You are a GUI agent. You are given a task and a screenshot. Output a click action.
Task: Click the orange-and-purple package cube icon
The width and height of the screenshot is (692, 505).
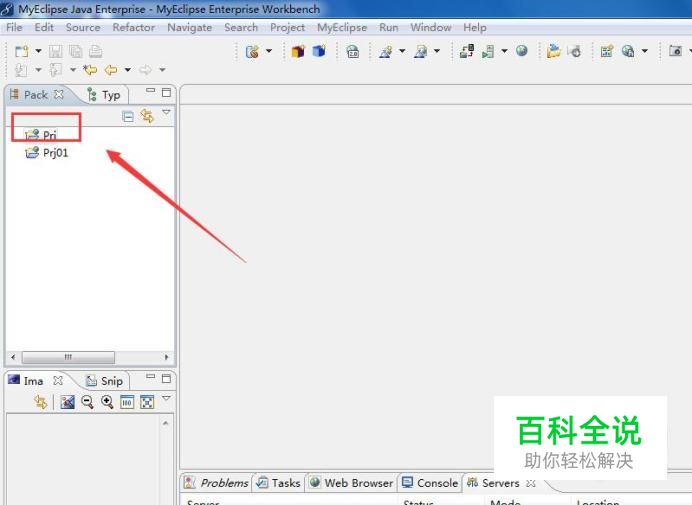pyautogui.click(x=298, y=51)
